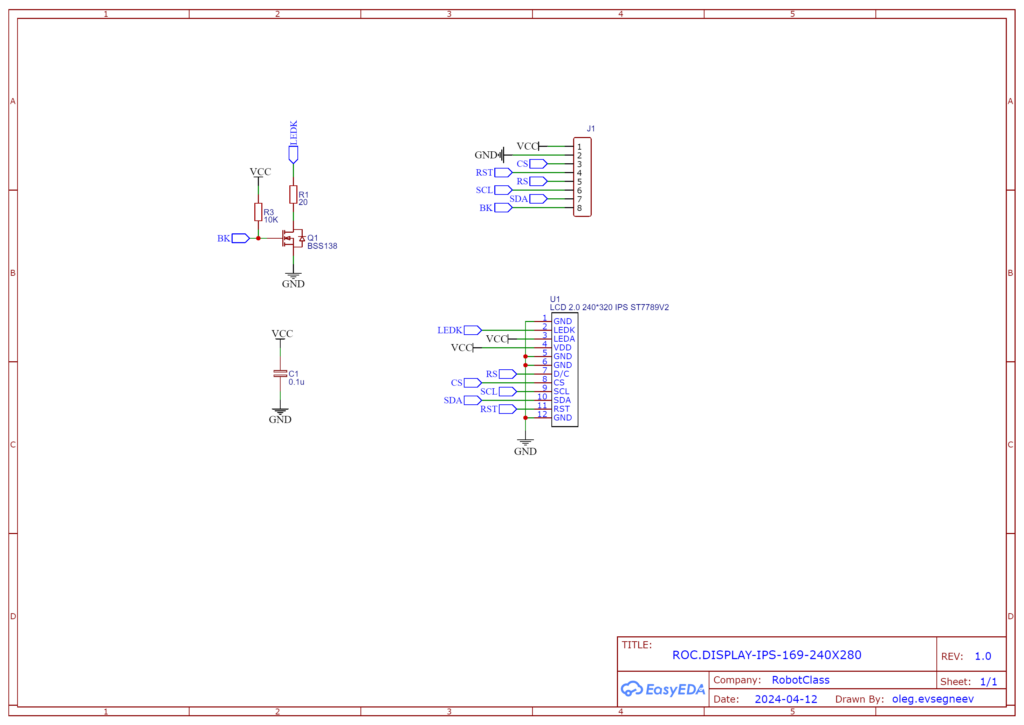Click the U1 'LEDA' pin label

564,339
